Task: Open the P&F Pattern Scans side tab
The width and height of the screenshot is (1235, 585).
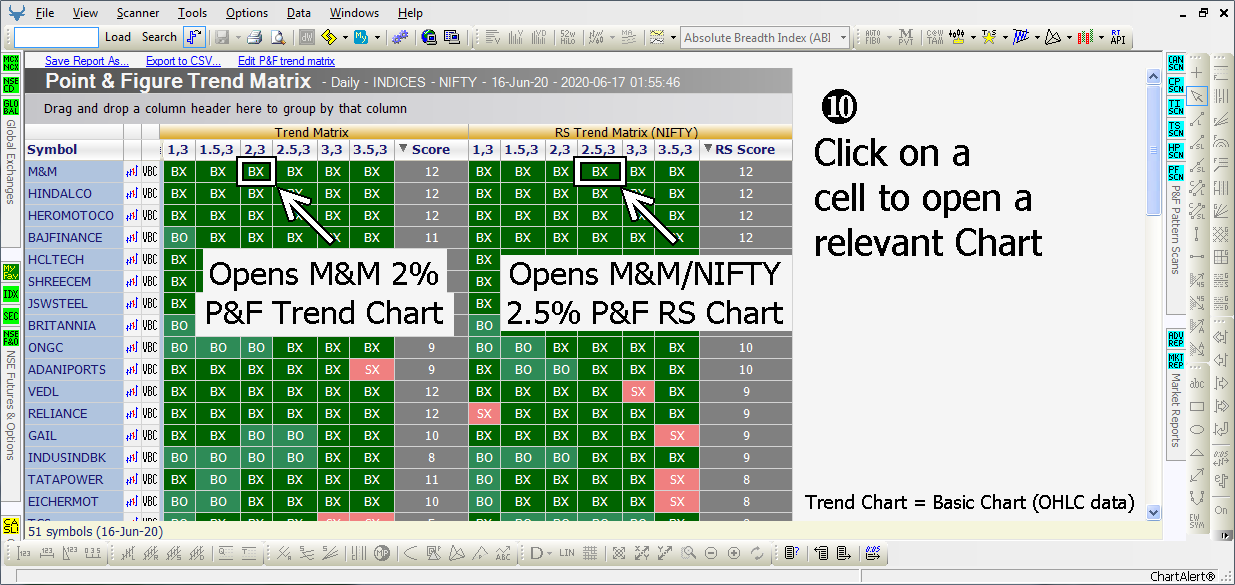Action: (x=1176, y=229)
